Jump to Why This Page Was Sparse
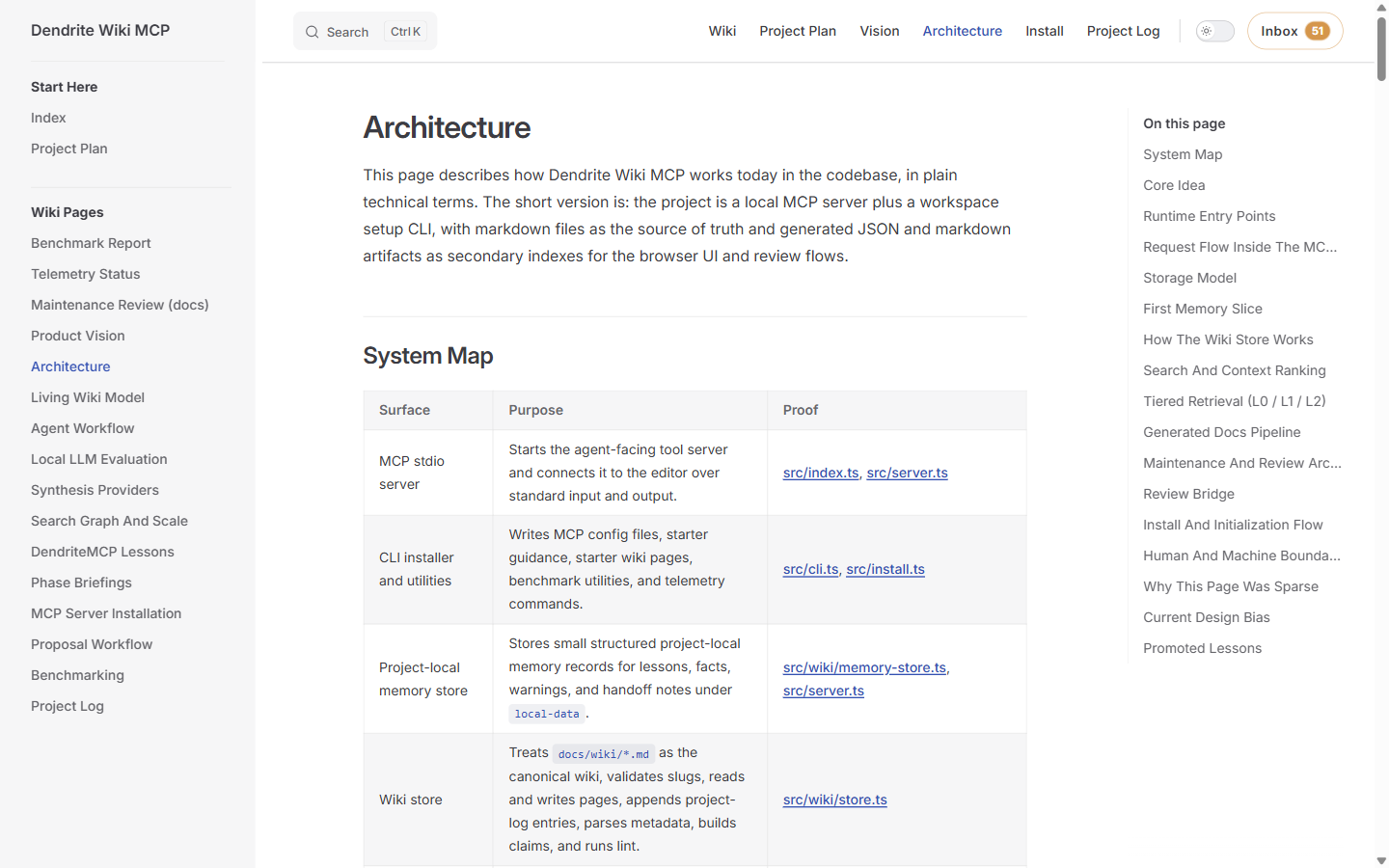Image resolution: width=1389 pixels, height=868 pixels. (1231, 586)
